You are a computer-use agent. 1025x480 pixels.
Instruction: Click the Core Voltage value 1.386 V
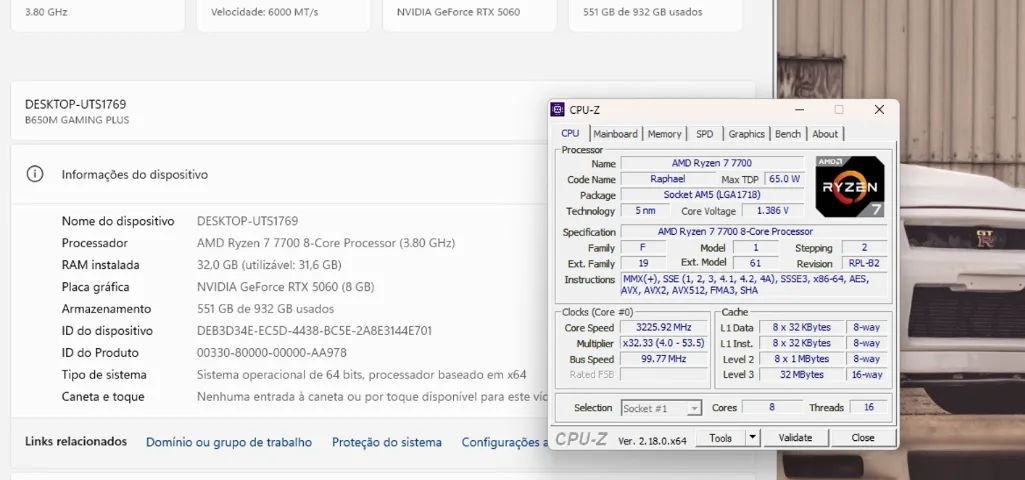(772, 211)
